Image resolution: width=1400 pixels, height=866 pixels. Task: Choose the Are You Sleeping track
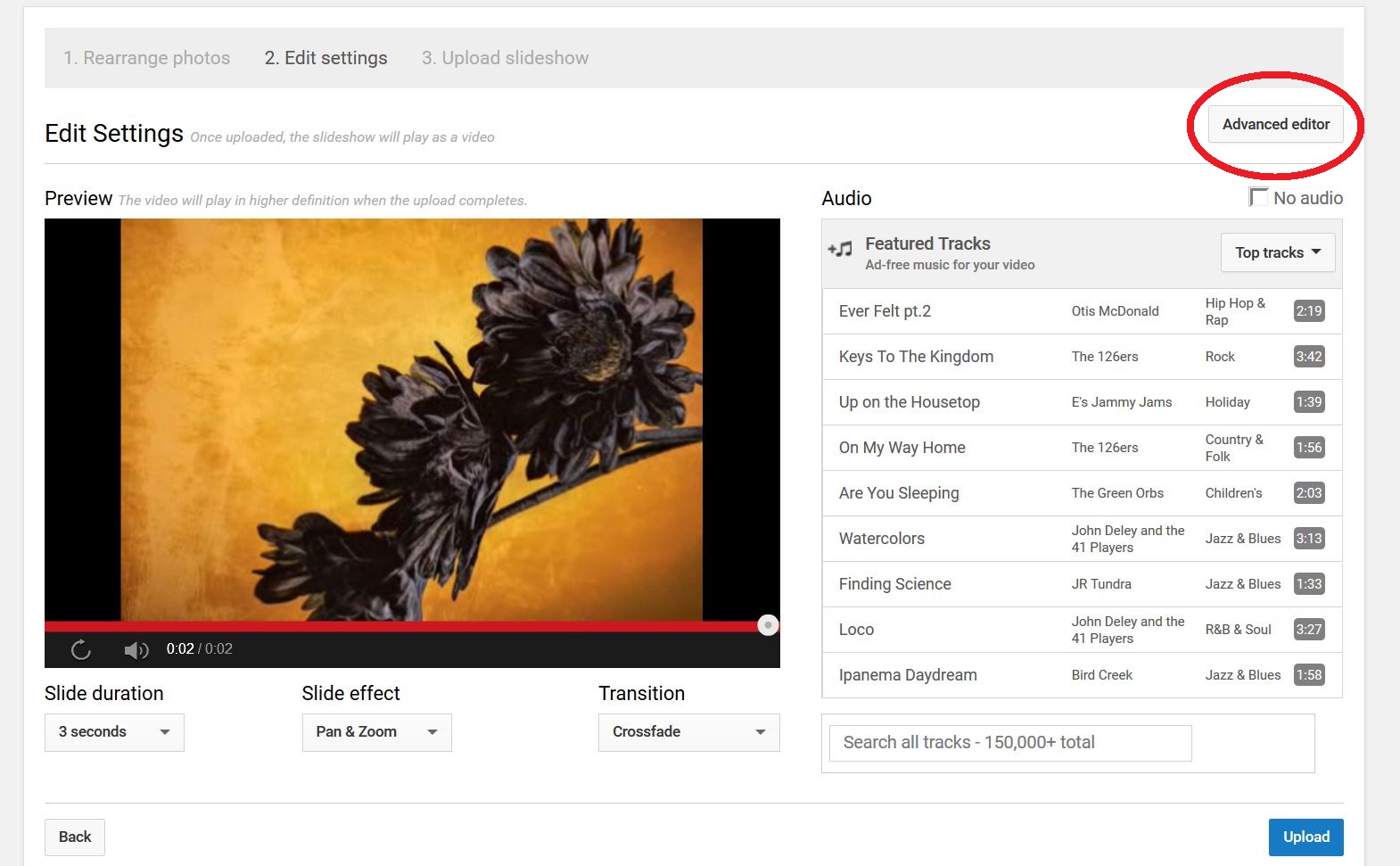pyautogui.click(x=1082, y=493)
